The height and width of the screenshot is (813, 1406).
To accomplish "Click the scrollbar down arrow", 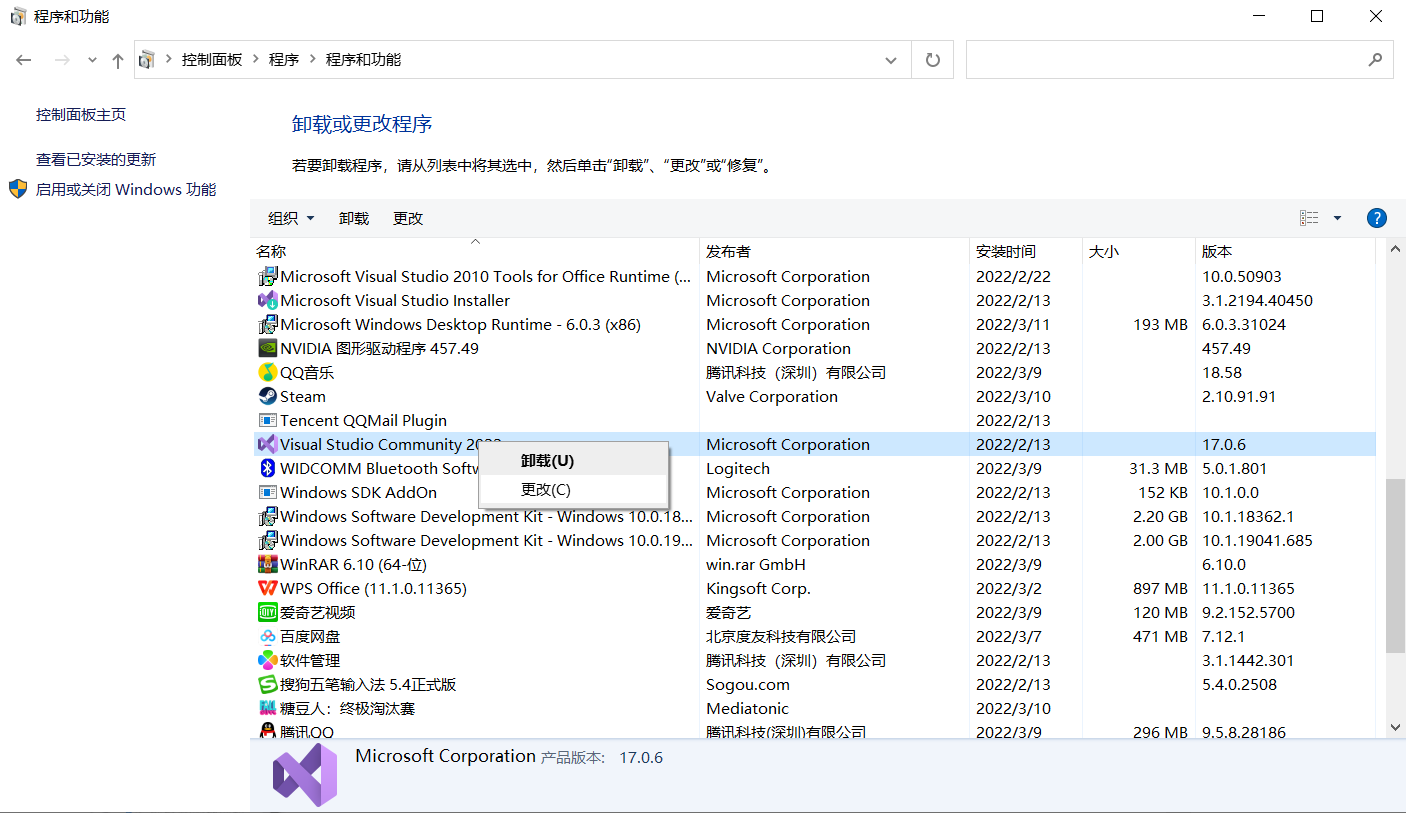I will tap(1396, 728).
